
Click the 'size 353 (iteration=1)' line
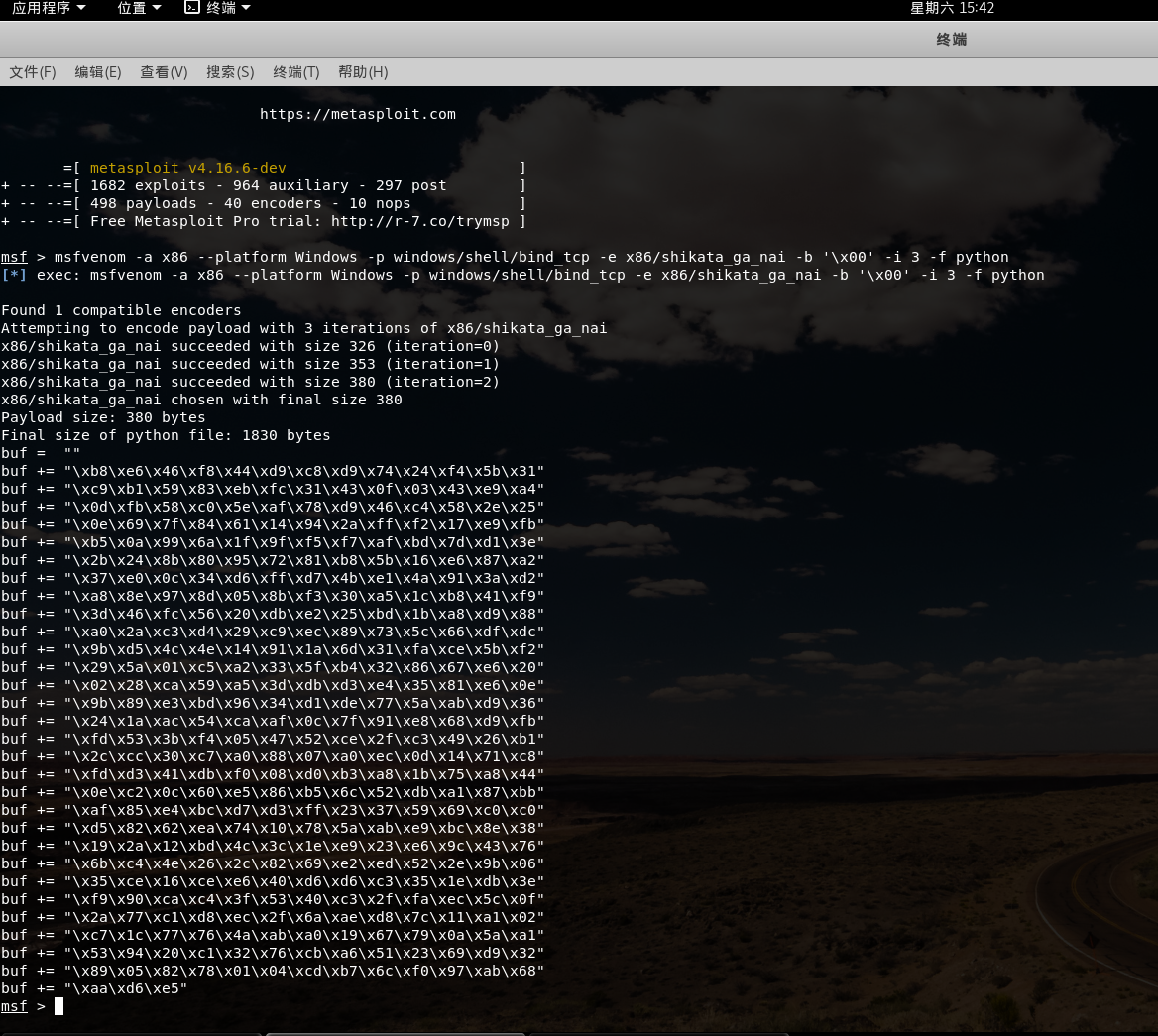[x=251, y=364]
